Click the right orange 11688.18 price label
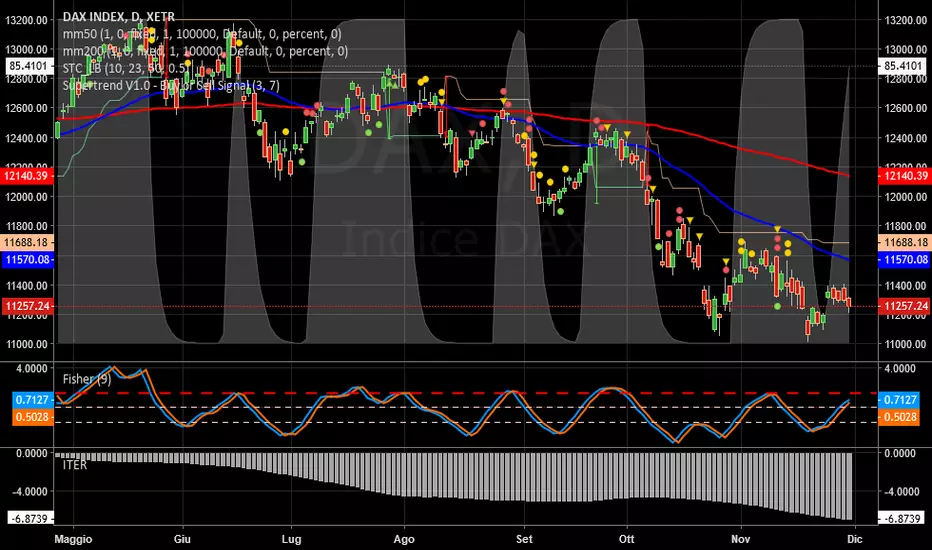Screen dimensions: 932x550 pyautogui.click(x=905, y=242)
